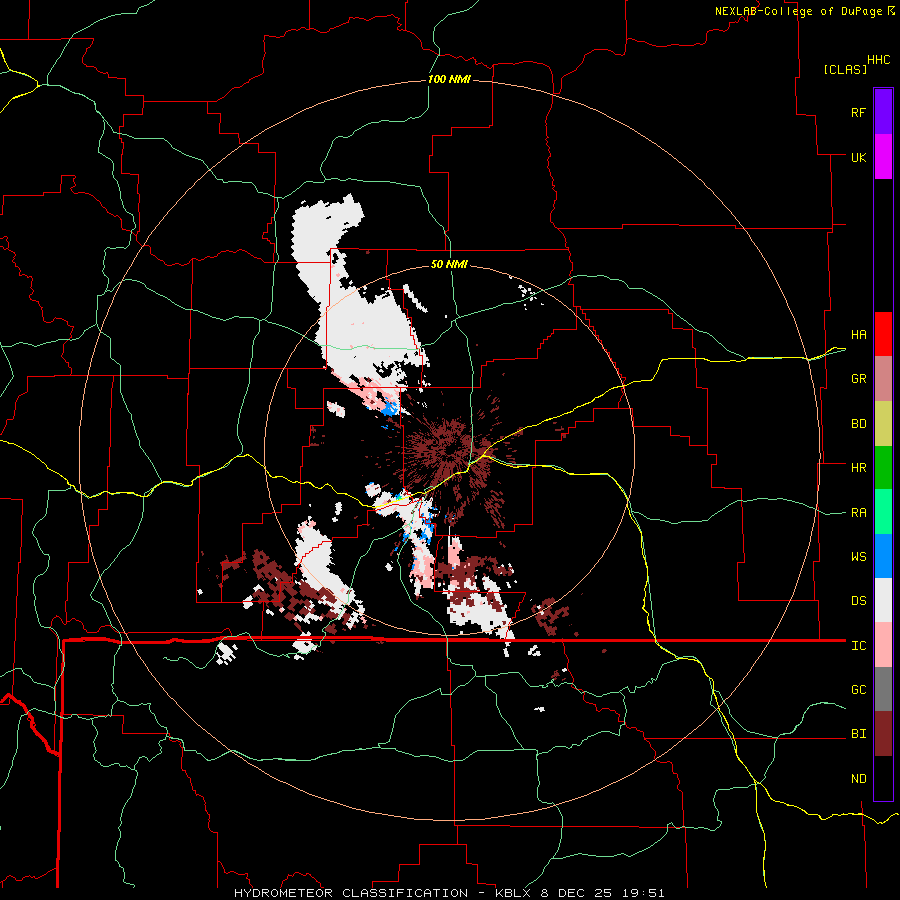The width and height of the screenshot is (900, 900).
Task: Select the blue WS legend swatch
Action: coord(883,556)
